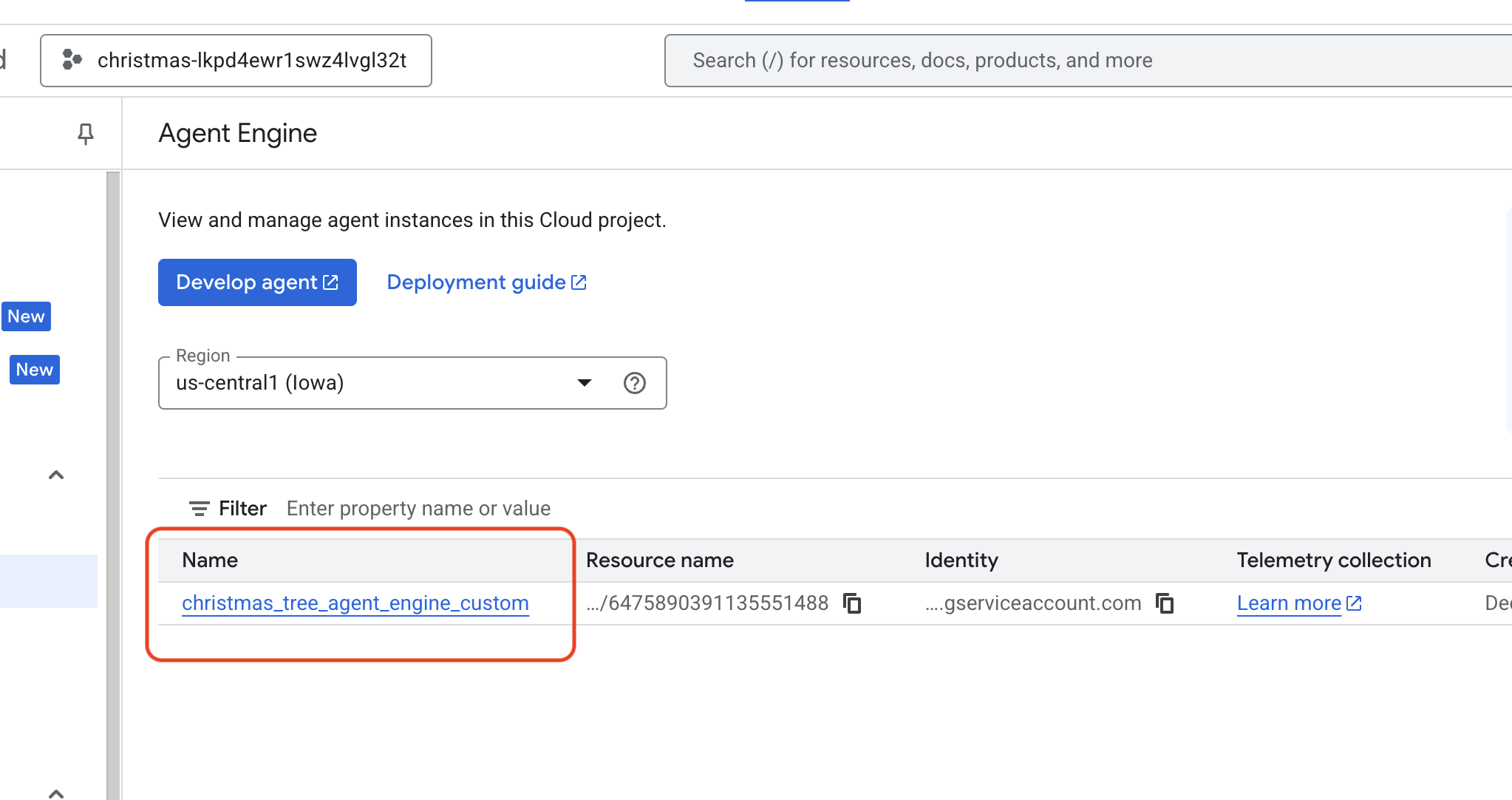Screen dimensions: 1512x800
Task: Sort by the Name column header
Action: 210,560
